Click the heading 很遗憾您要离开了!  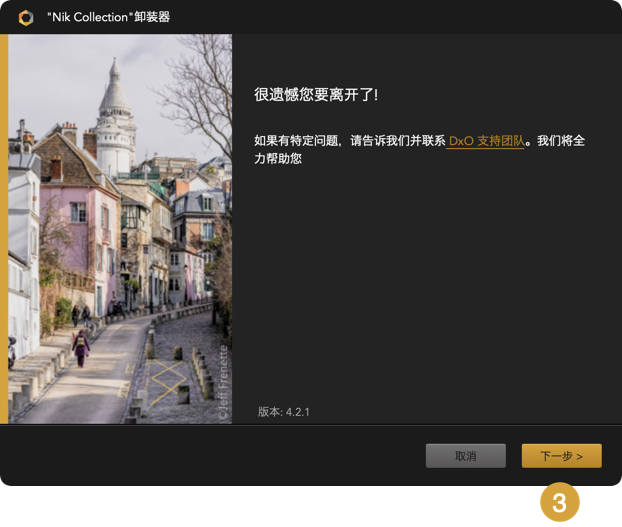(x=316, y=95)
